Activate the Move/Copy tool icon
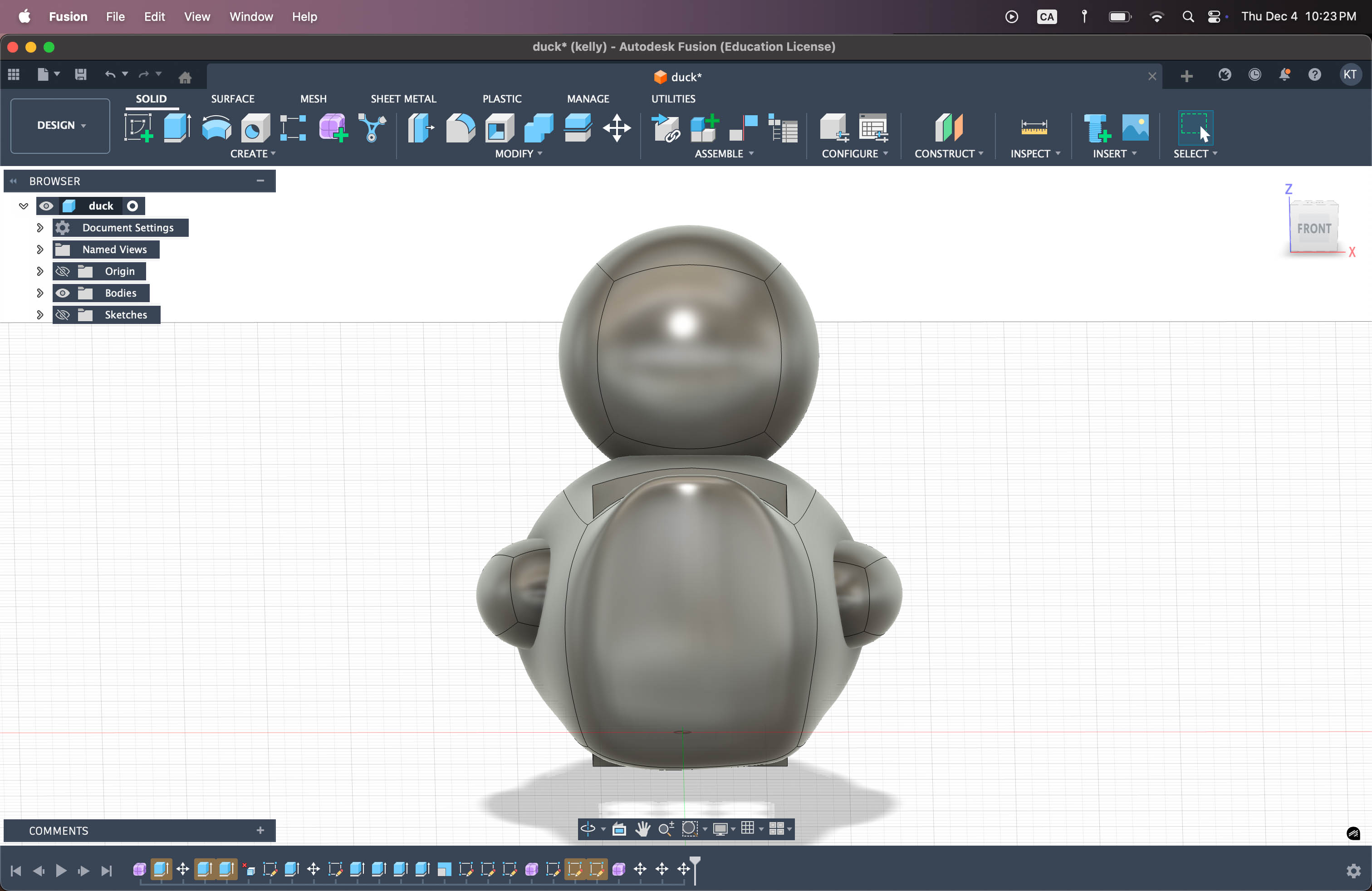 pyautogui.click(x=616, y=127)
